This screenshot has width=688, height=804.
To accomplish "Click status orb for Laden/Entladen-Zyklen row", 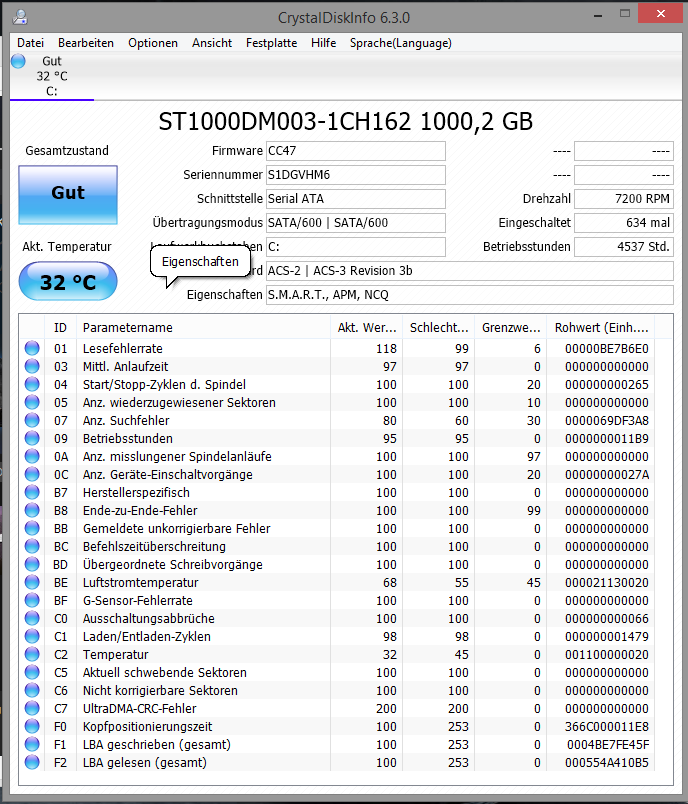I will [32, 636].
